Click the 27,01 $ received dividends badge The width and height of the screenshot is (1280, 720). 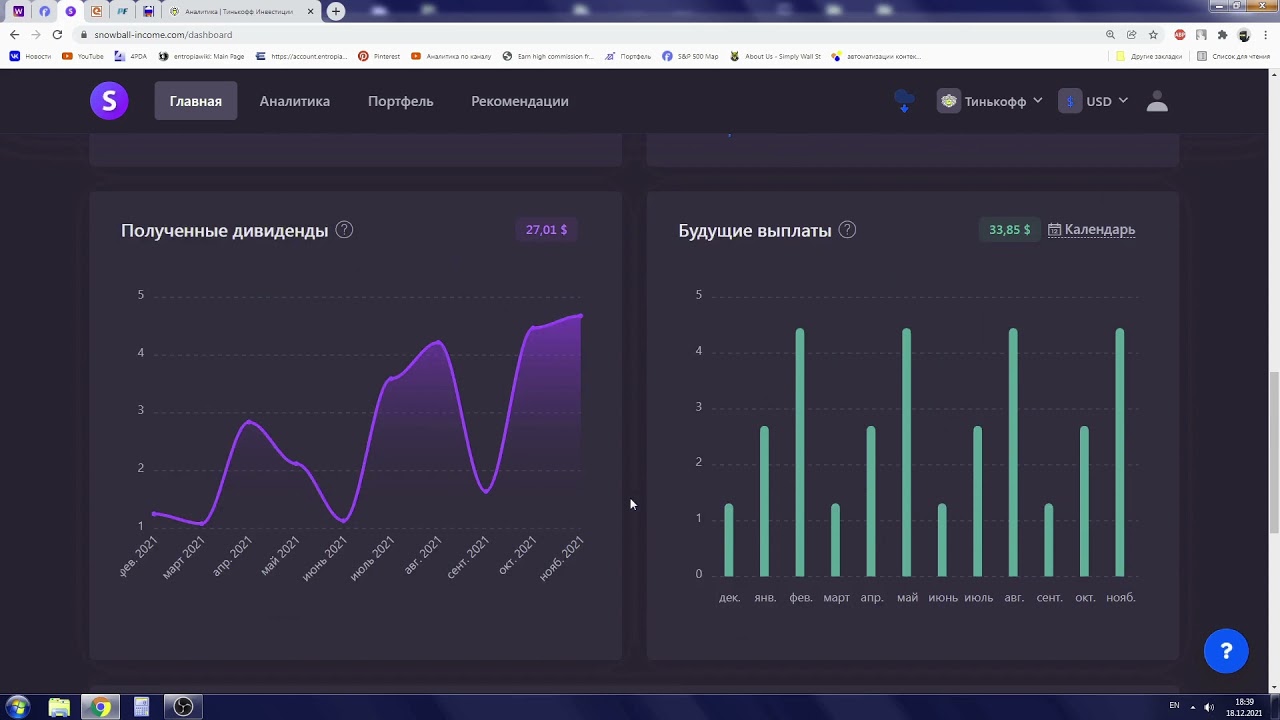point(546,230)
